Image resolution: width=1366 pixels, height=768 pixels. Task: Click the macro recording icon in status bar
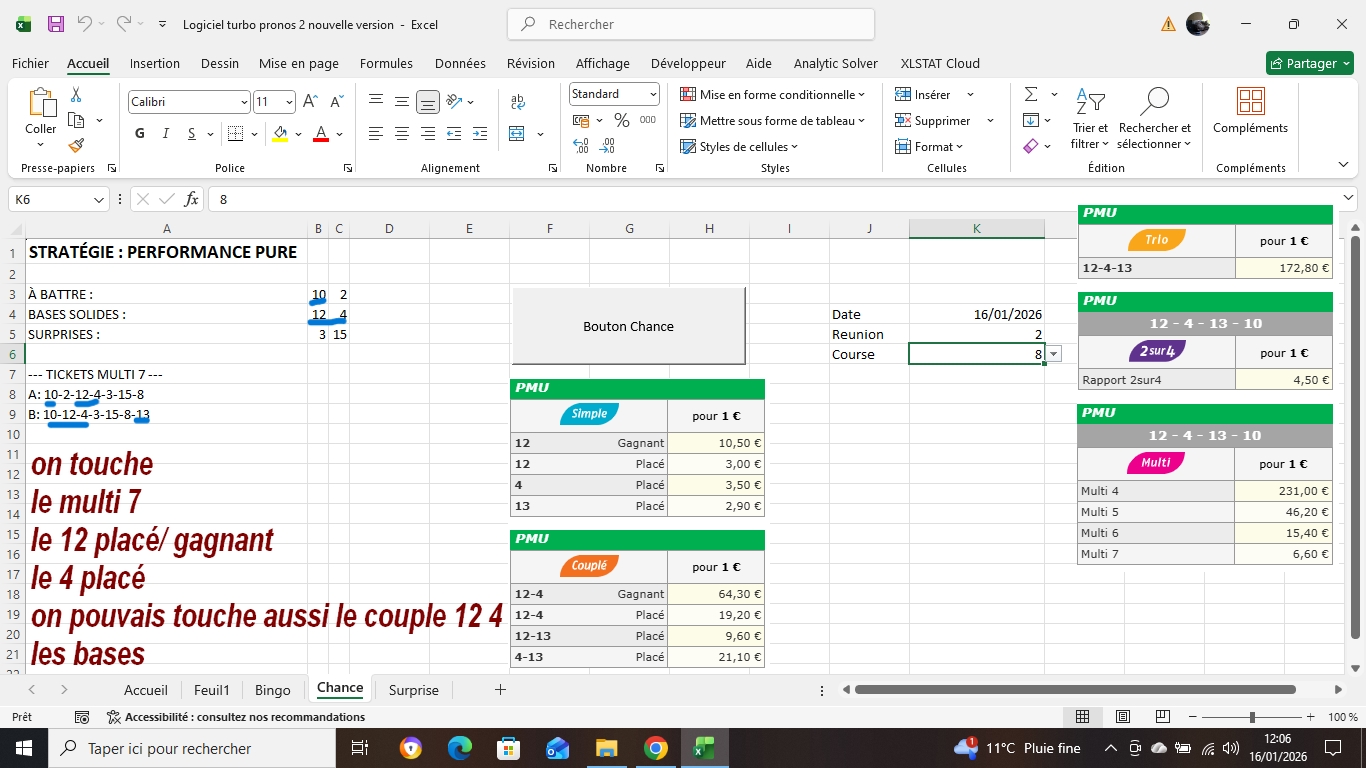coord(82,717)
